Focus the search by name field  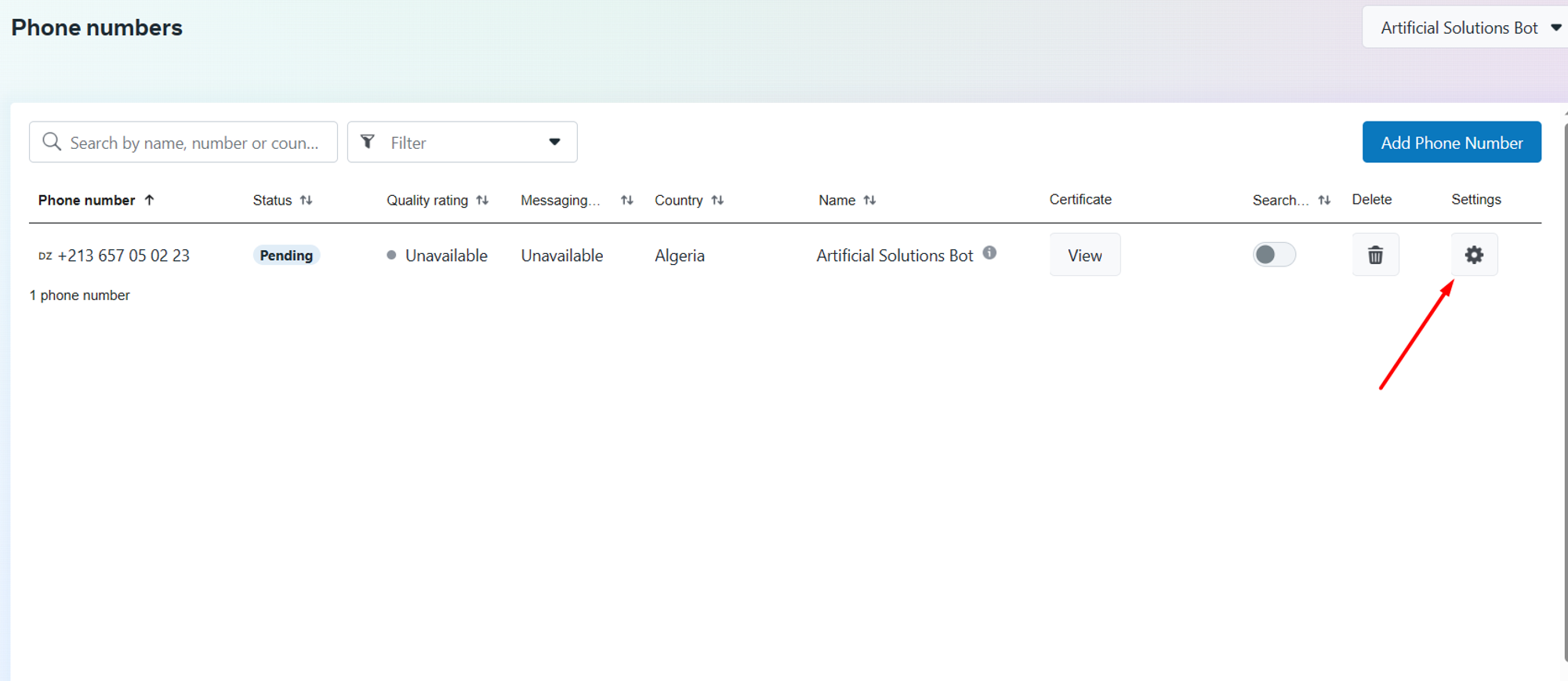pyautogui.click(x=183, y=142)
